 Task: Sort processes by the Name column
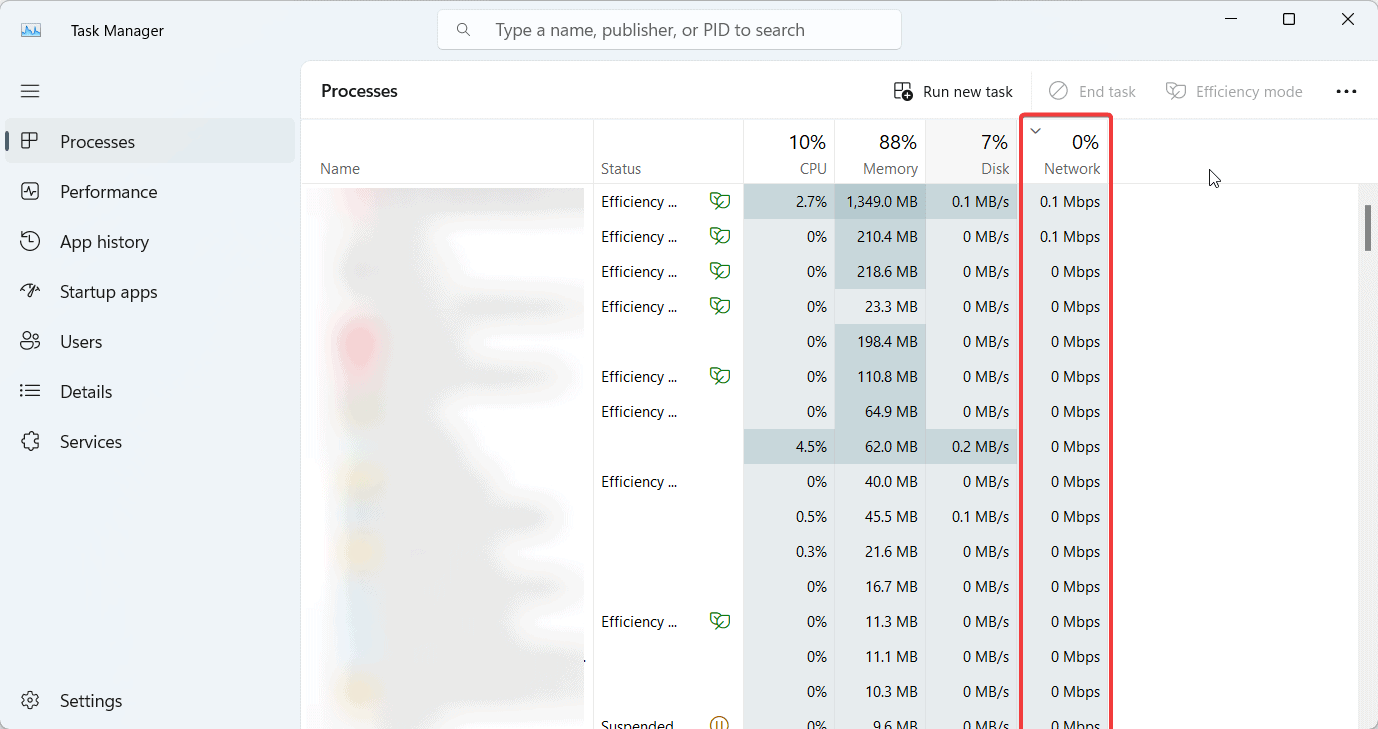point(447,152)
